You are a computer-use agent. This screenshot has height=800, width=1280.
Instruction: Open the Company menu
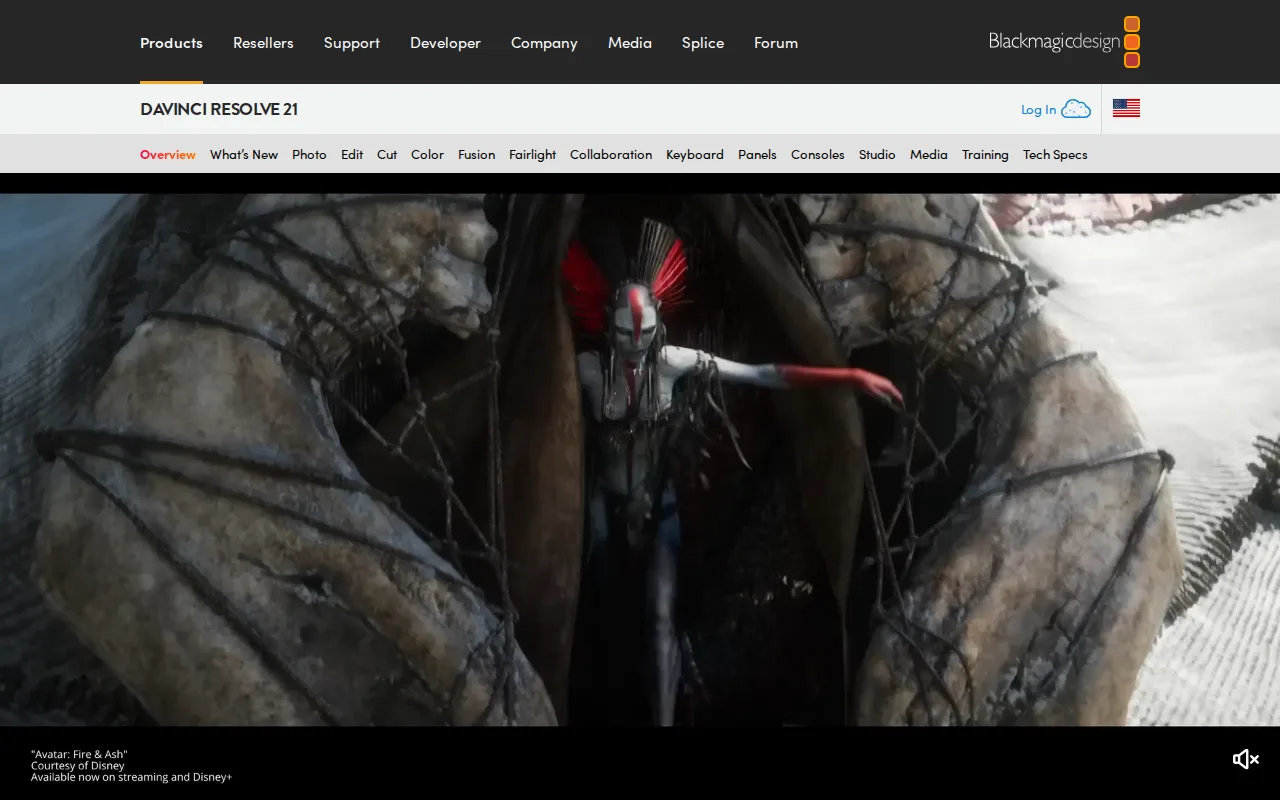pos(544,43)
